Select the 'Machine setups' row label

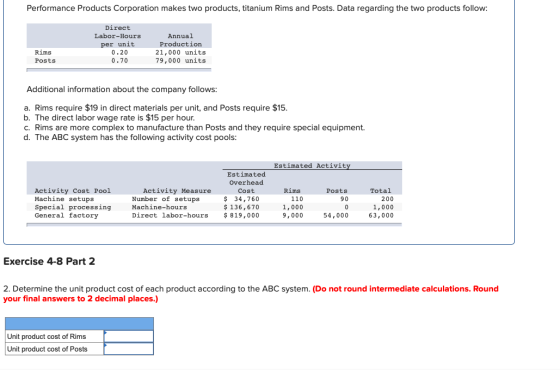click(64, 199)
